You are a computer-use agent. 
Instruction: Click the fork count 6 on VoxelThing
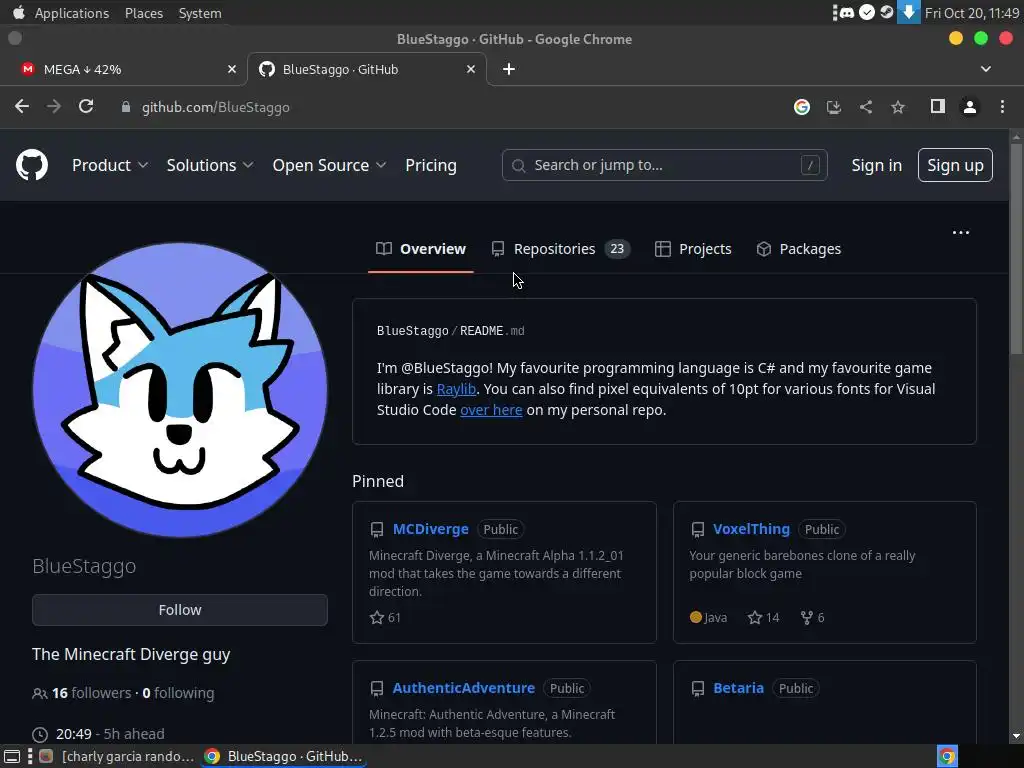pyautogui.click(x=812, y=618)
